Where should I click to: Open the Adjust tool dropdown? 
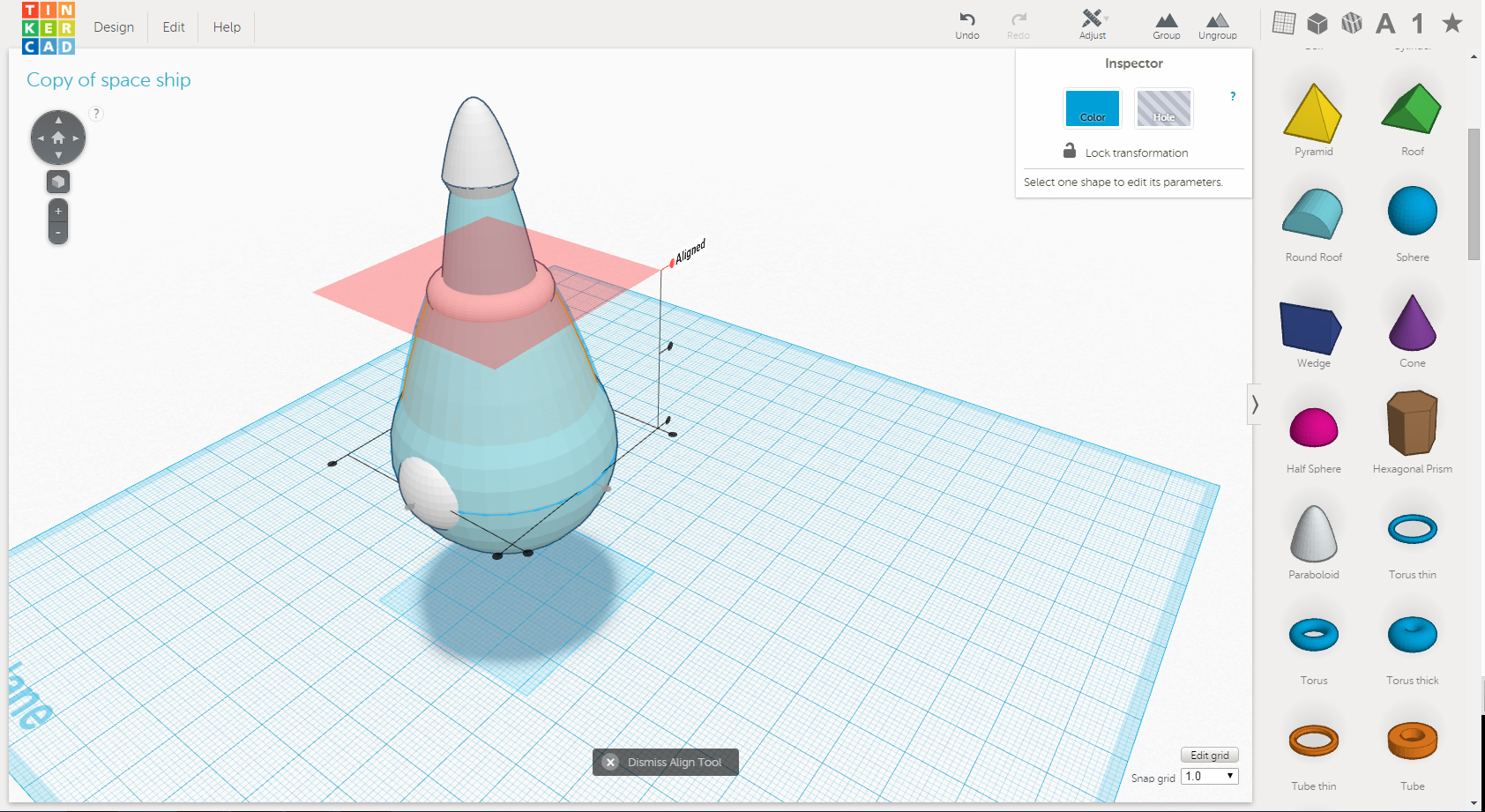(1093, 25)
